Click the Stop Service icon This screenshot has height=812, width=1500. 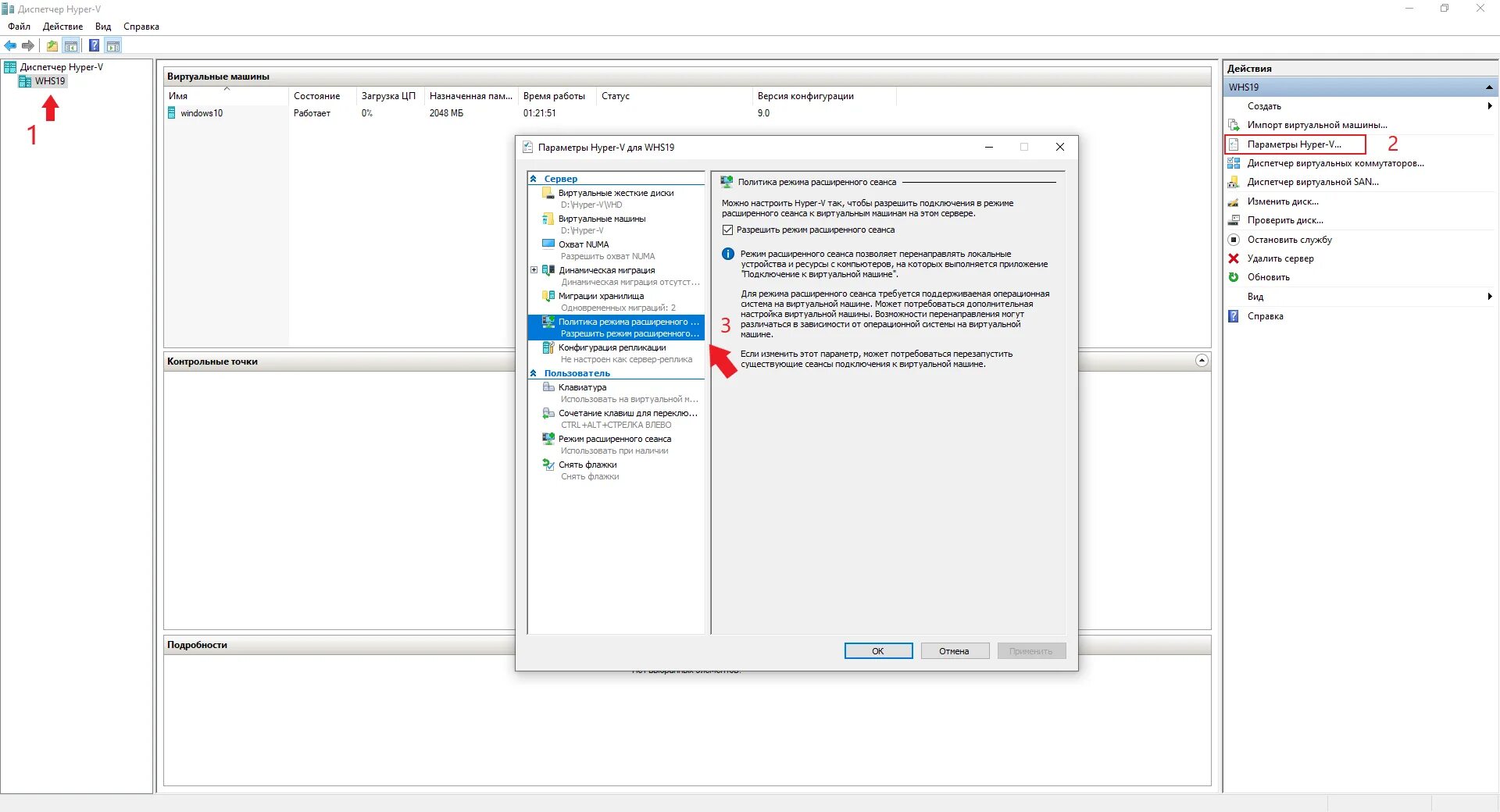coord(1234,240)
